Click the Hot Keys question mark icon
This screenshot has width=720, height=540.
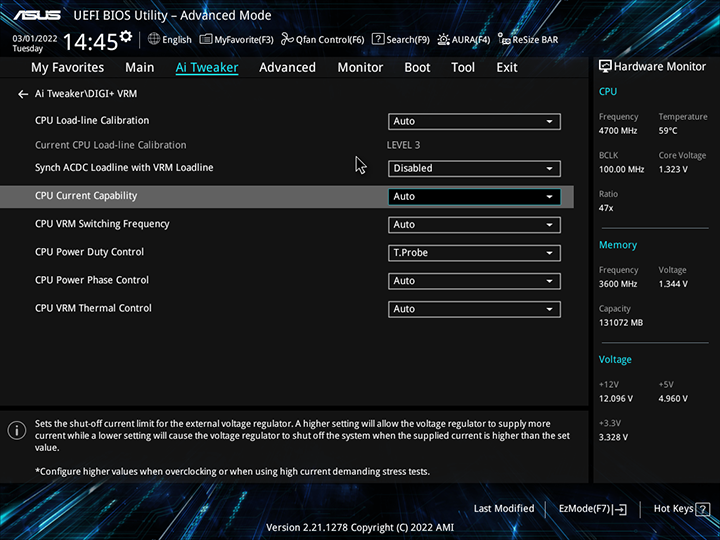(701, 509)
